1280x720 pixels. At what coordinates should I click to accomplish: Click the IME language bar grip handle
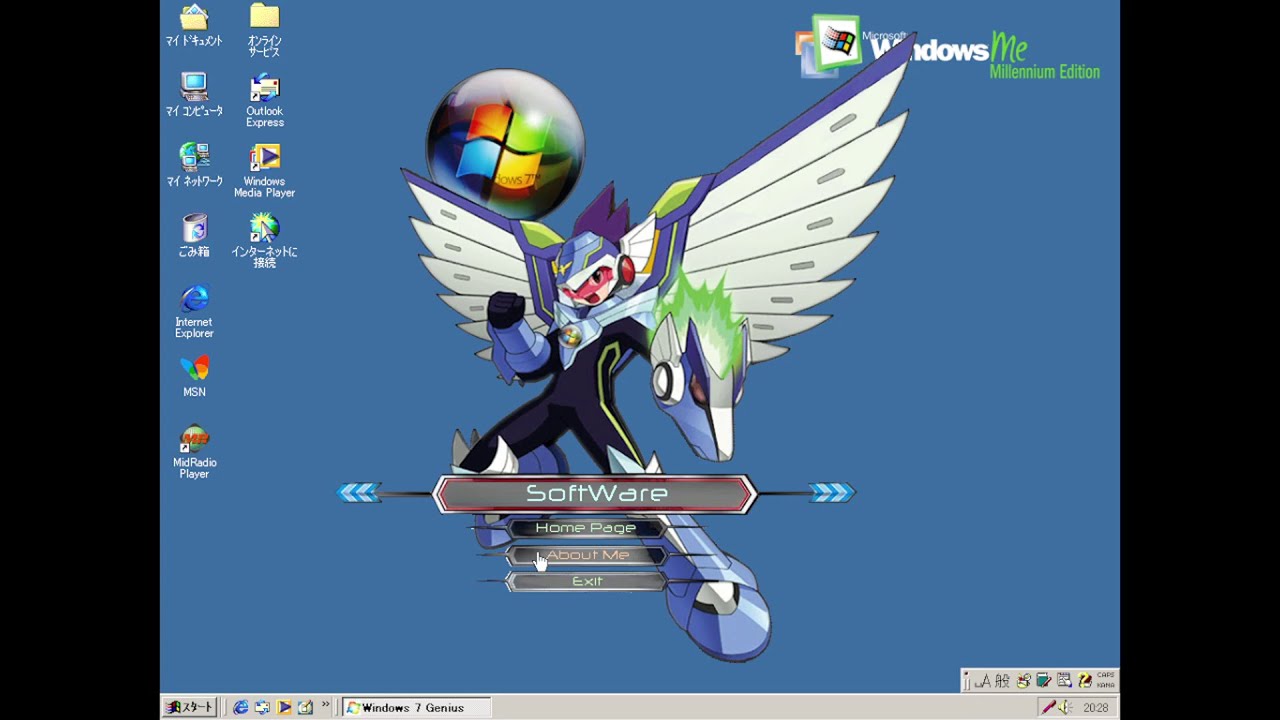(x=967, y=681)
